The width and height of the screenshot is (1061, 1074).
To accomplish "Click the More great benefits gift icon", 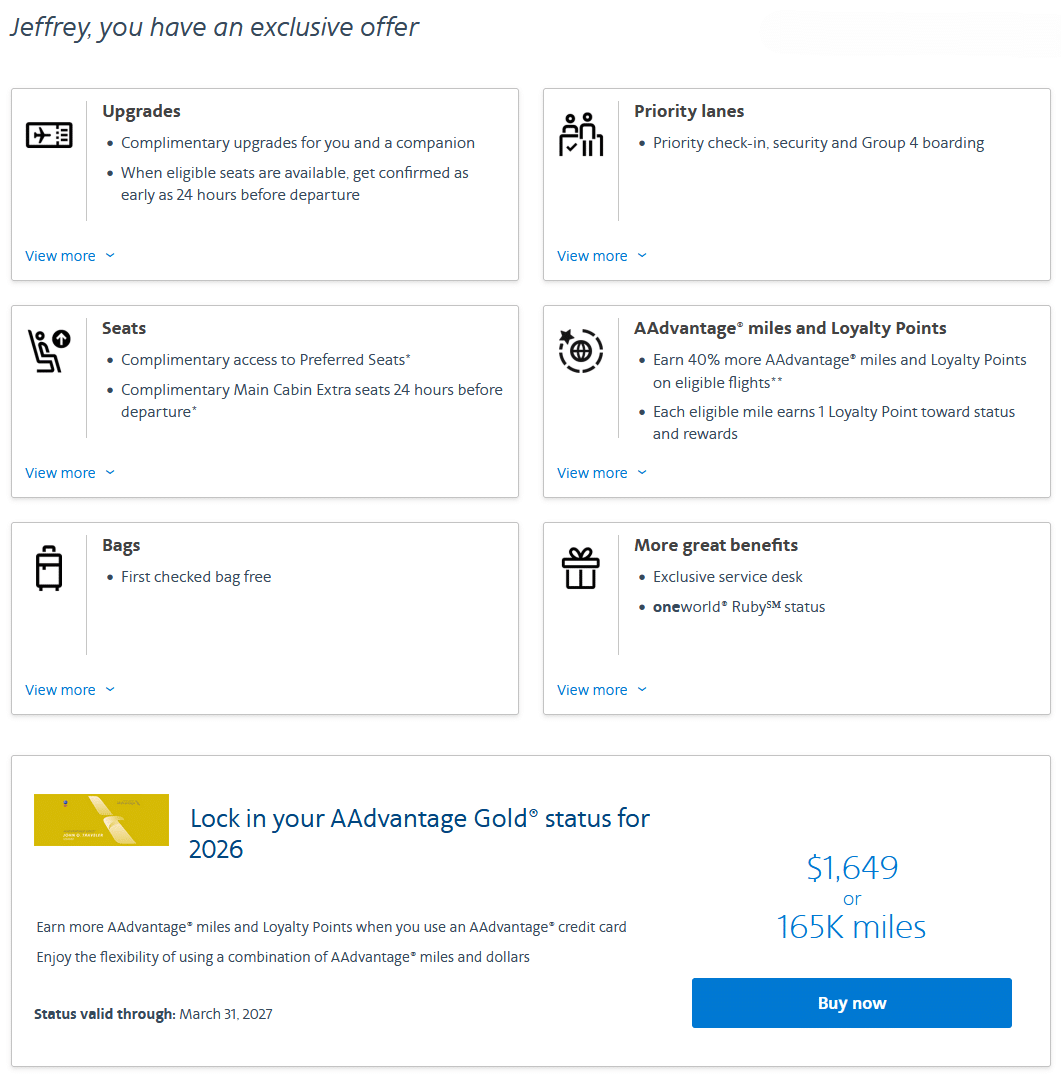I will click(x=580, y=567).
